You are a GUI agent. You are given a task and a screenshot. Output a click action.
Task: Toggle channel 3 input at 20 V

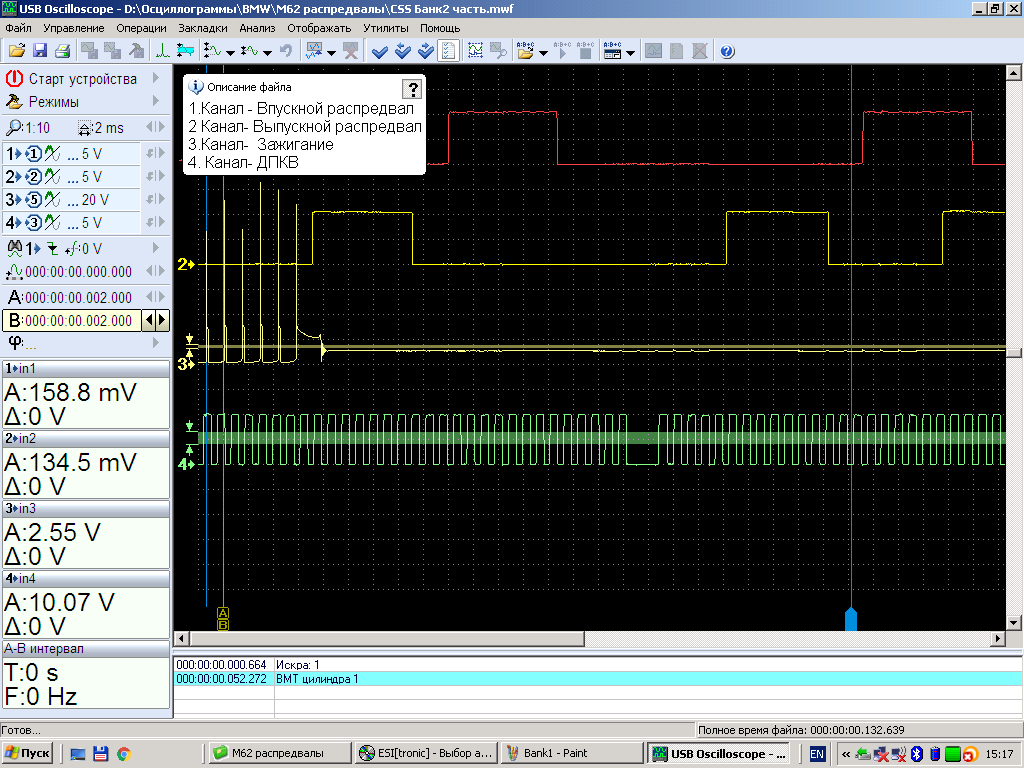pyautogui.click(x=32, y=199)
